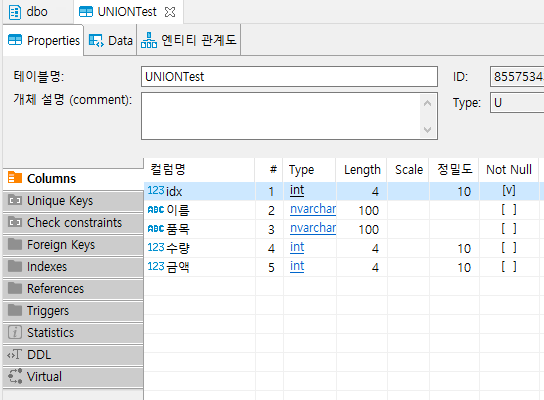The width and height of the screenshot is (544, 400).
Task: Click the Data tab grid icon
Action: tap(96, 41)
